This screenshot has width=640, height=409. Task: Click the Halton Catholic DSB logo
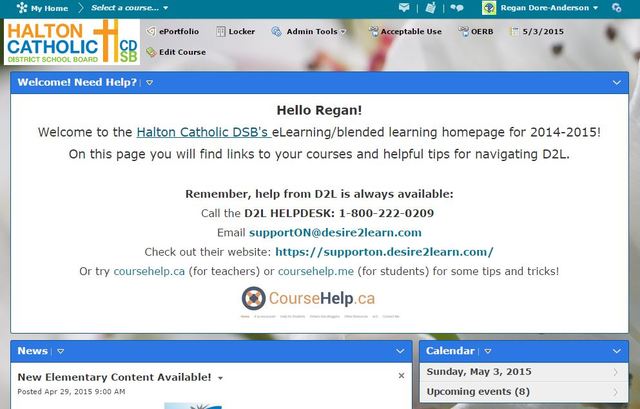[x=72, y=42]
